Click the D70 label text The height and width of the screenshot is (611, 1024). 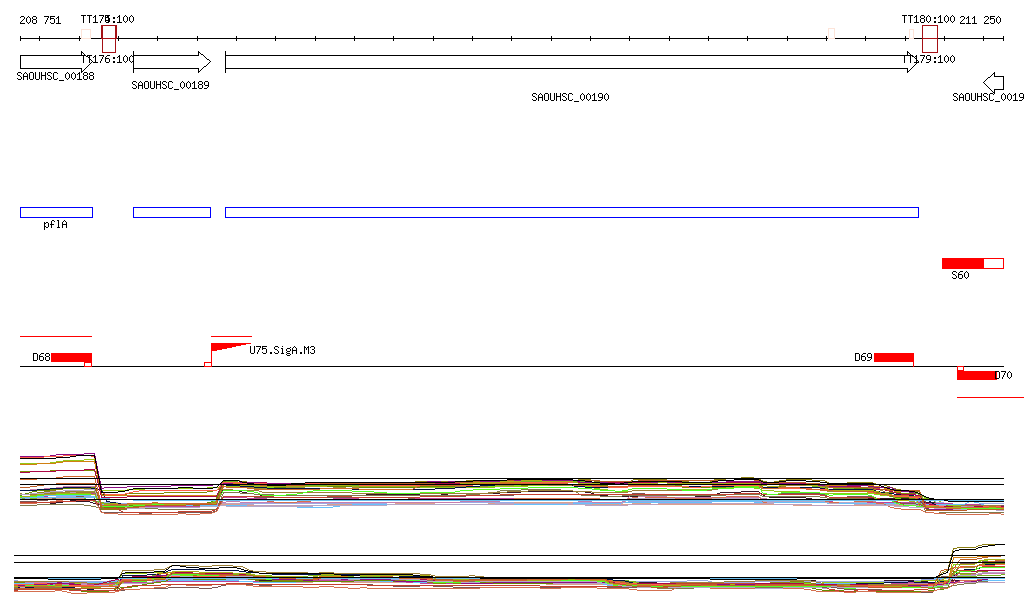pyautogui.click(x=1004, y=375)
